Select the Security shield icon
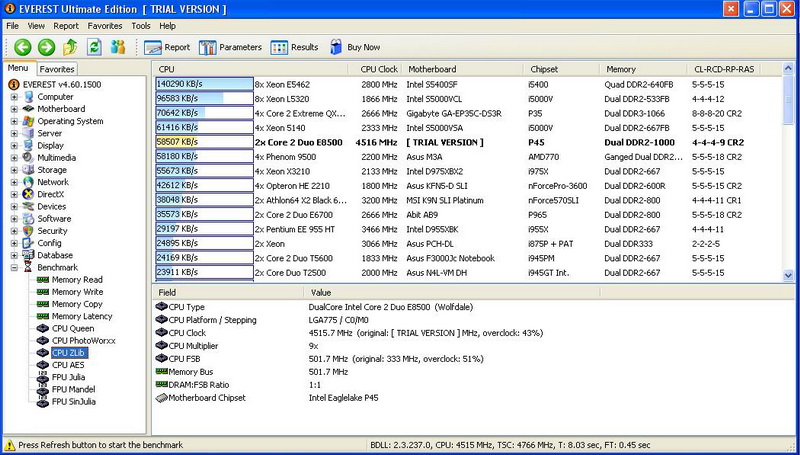Image resolution: width=800 pixels, height=455 pixels. click(x=28, y=231)
